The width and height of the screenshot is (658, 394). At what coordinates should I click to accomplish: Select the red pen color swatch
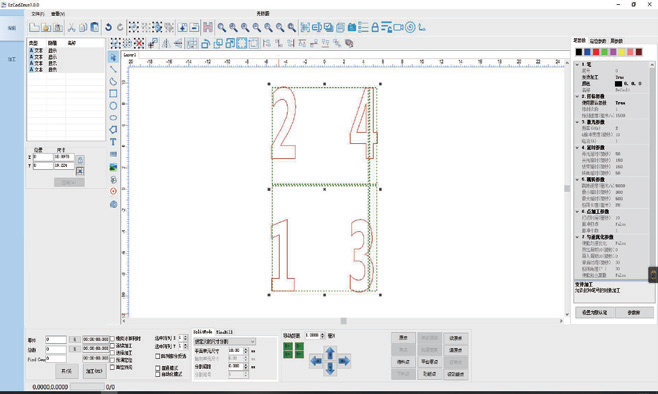pos(596,52)
